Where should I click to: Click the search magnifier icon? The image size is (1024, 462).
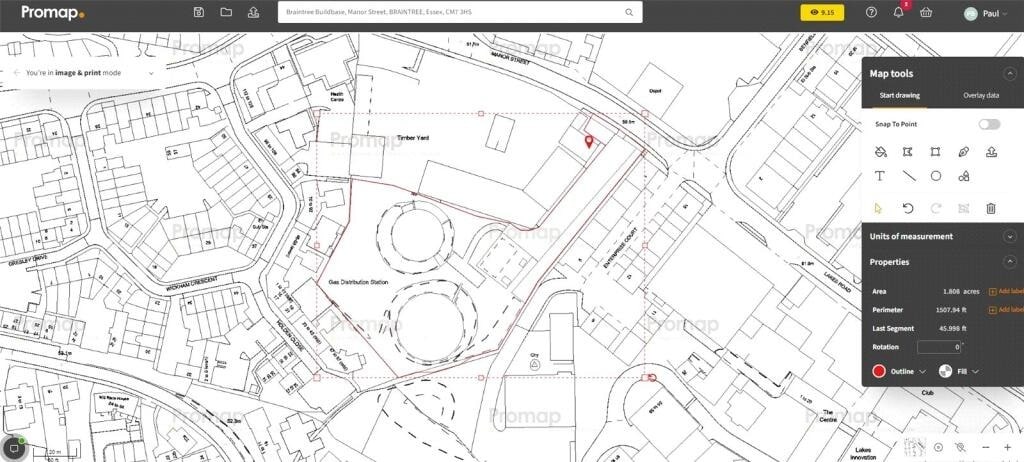coord(629,12)
